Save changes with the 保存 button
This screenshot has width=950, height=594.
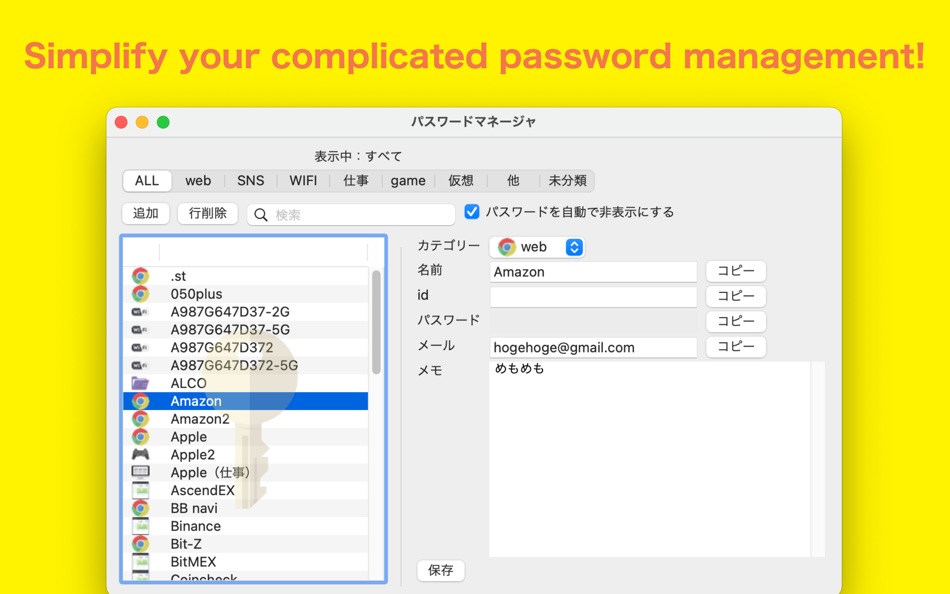(x=440, y=570)
